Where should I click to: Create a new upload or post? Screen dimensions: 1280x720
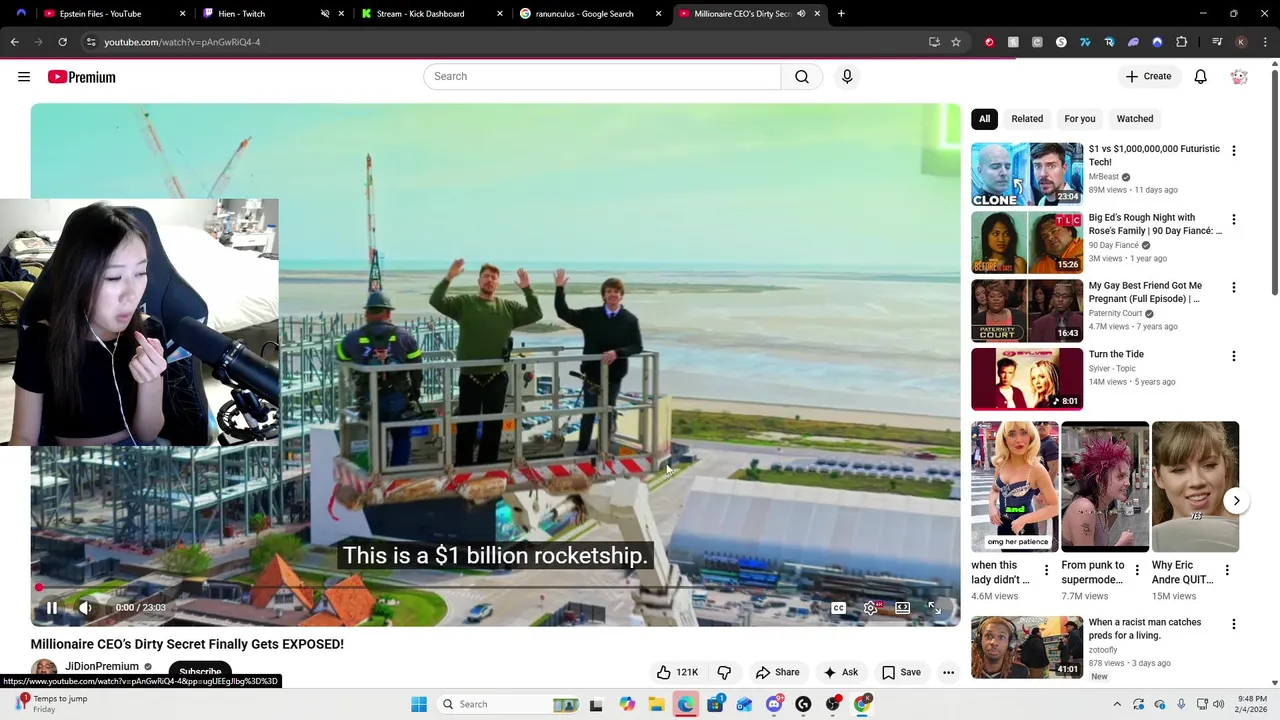(1148, 76)
